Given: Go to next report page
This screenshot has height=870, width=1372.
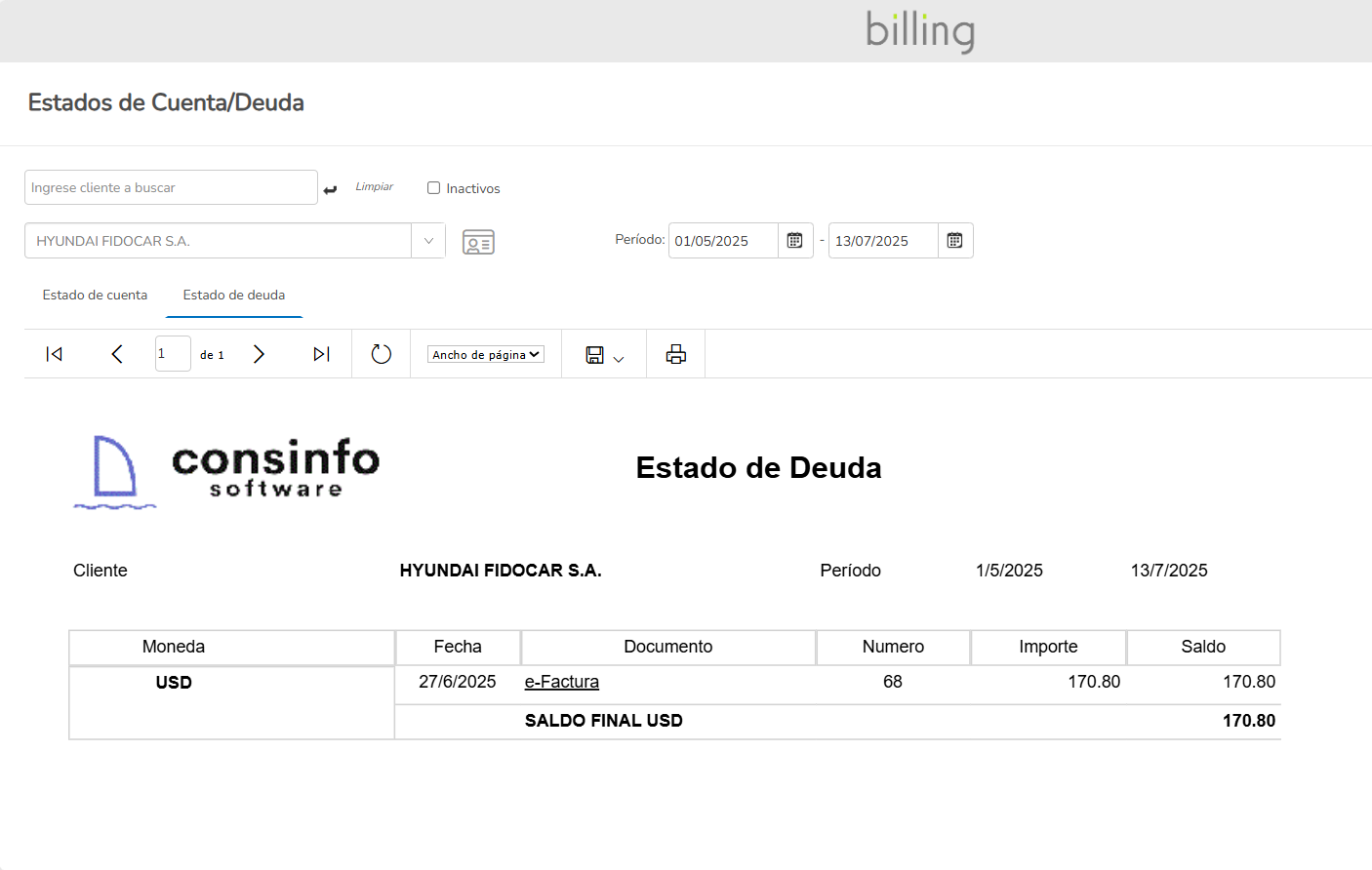Looking at the screenshot, I should tap(259, 354).
